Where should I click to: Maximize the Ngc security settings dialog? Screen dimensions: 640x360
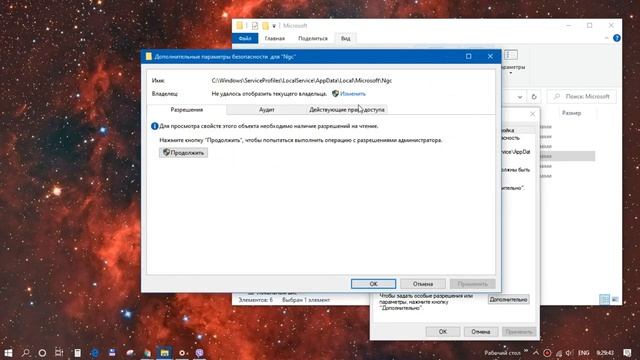click(x=469, y=56)
